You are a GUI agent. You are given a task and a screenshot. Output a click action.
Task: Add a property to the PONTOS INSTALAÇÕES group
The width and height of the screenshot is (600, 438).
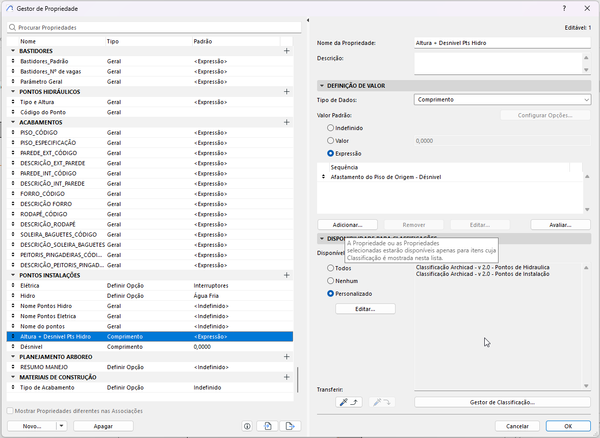[287, 275]
